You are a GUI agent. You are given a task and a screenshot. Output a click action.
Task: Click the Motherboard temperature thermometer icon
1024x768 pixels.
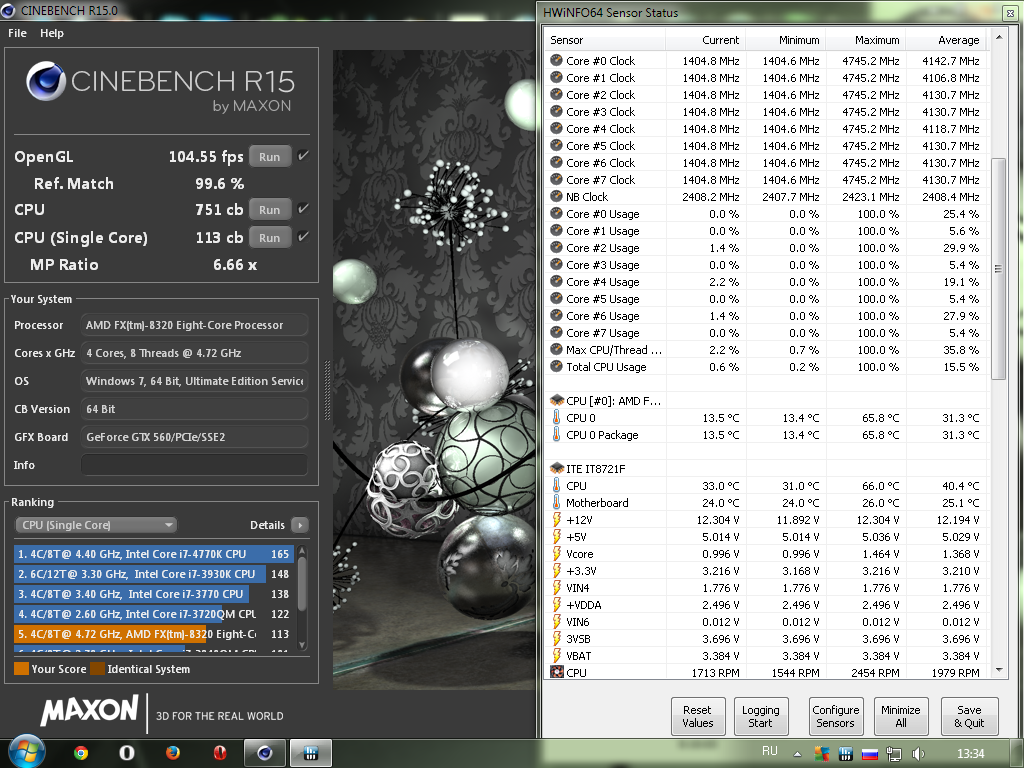point(556,502)
